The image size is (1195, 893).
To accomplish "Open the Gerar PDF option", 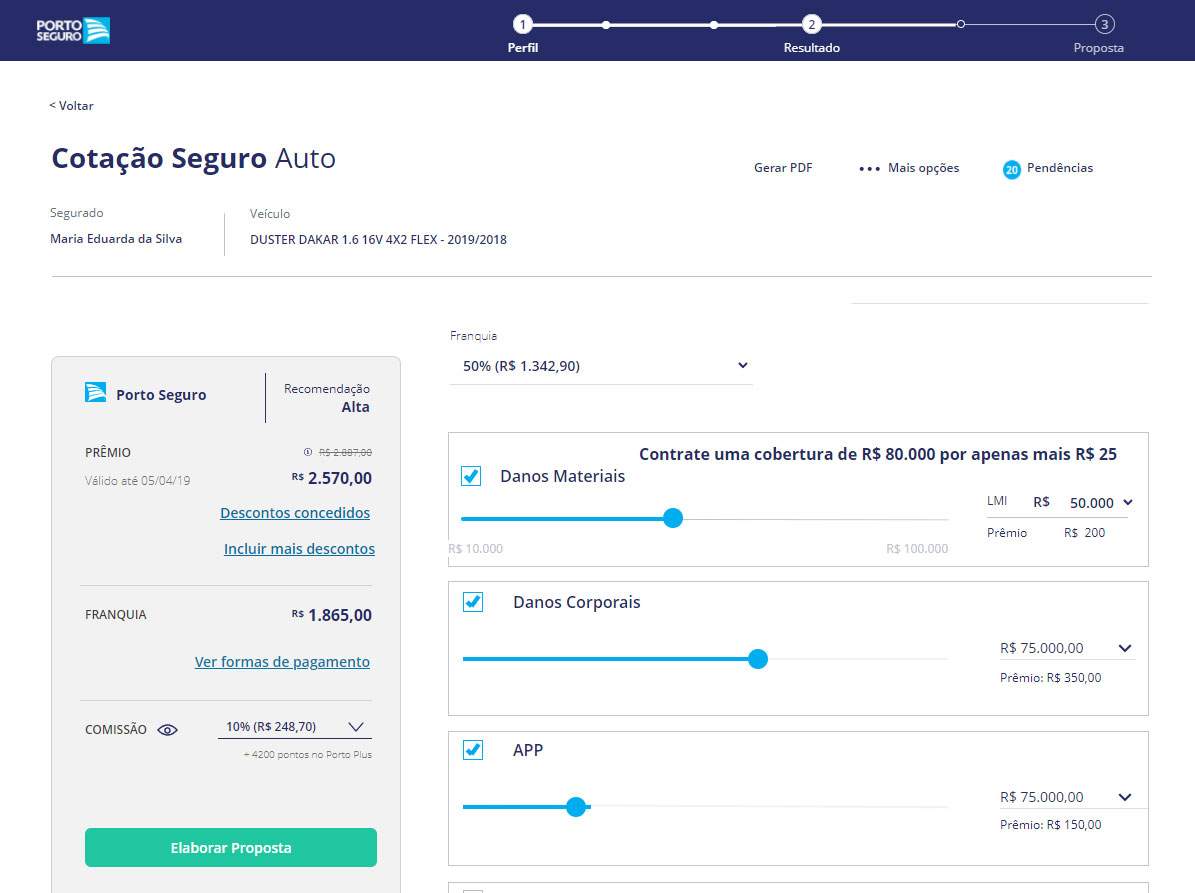I will pyautogui.click(x=783, y=167).
